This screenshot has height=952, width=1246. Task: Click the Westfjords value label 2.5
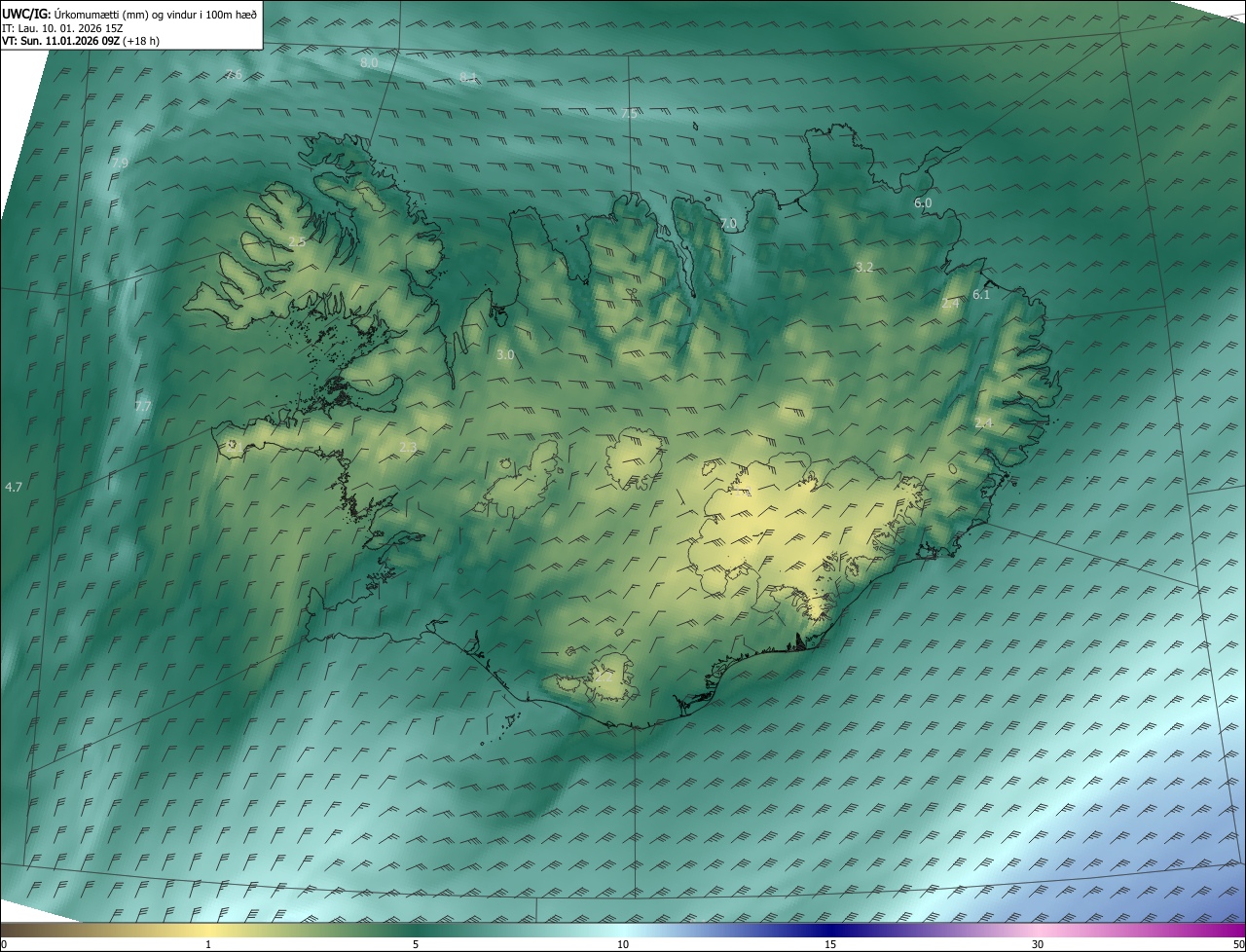click(297, 241)
